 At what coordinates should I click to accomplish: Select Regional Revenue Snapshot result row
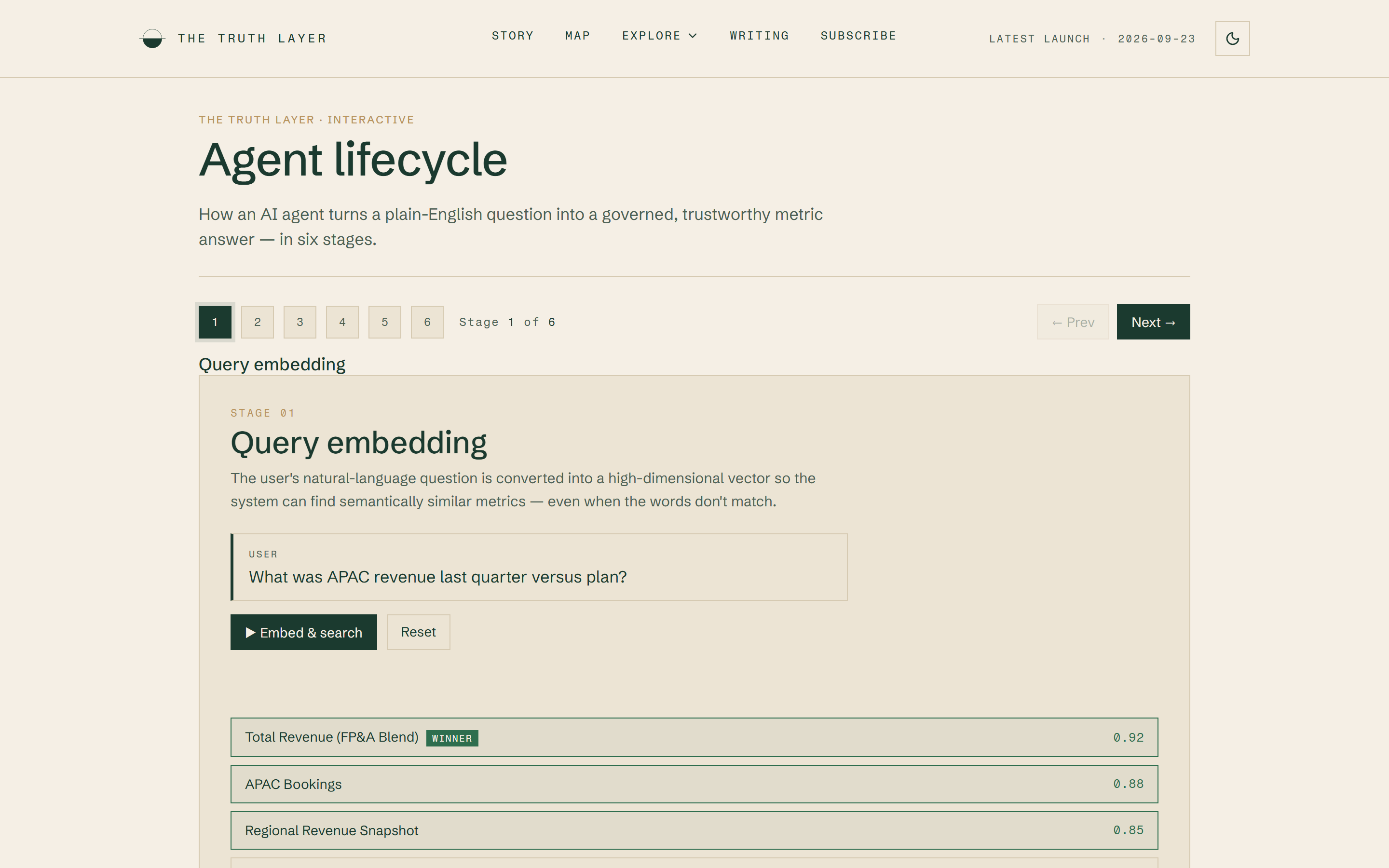[694, 831]
